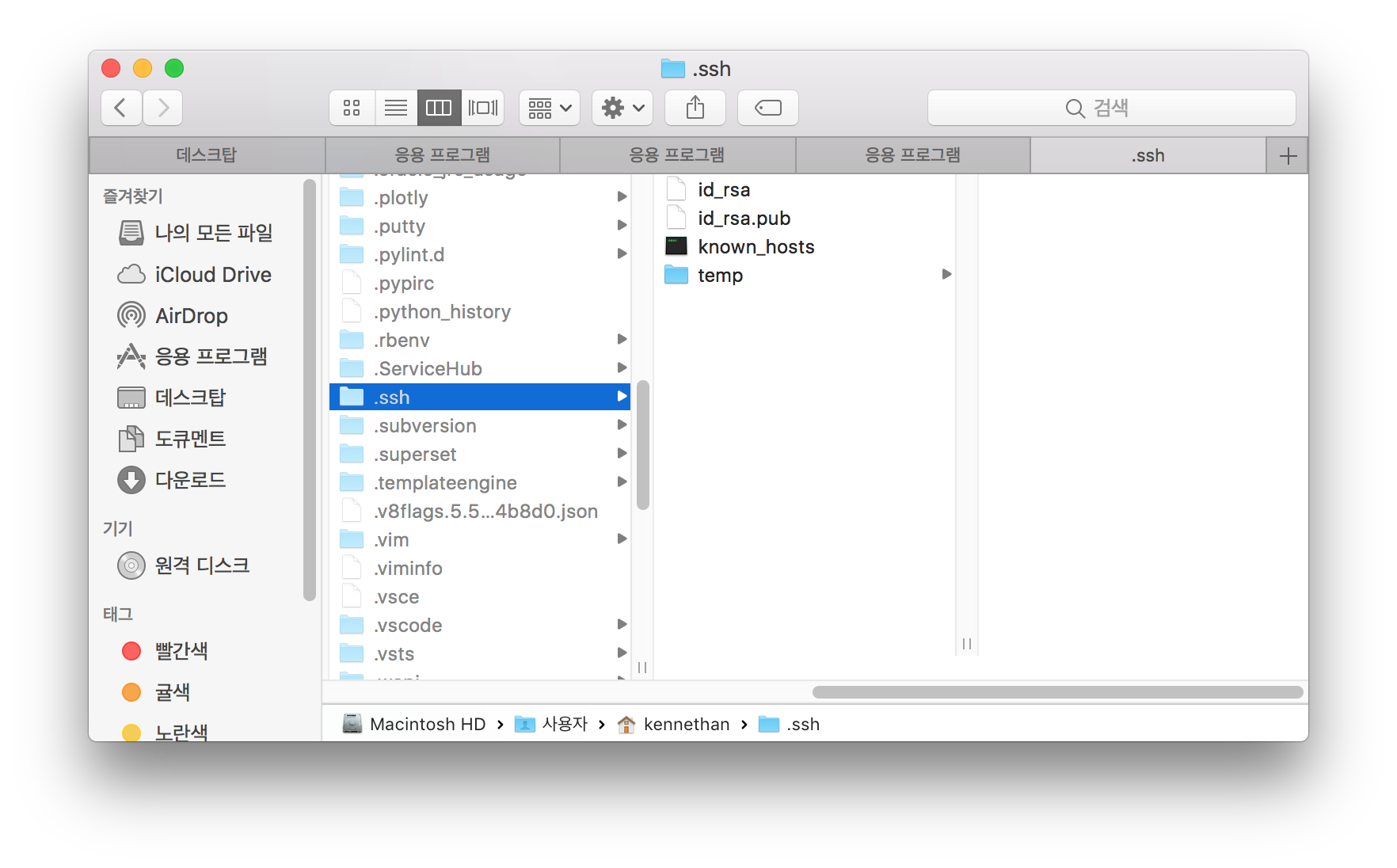Navigate back using the back arrow

pos(120,108)
